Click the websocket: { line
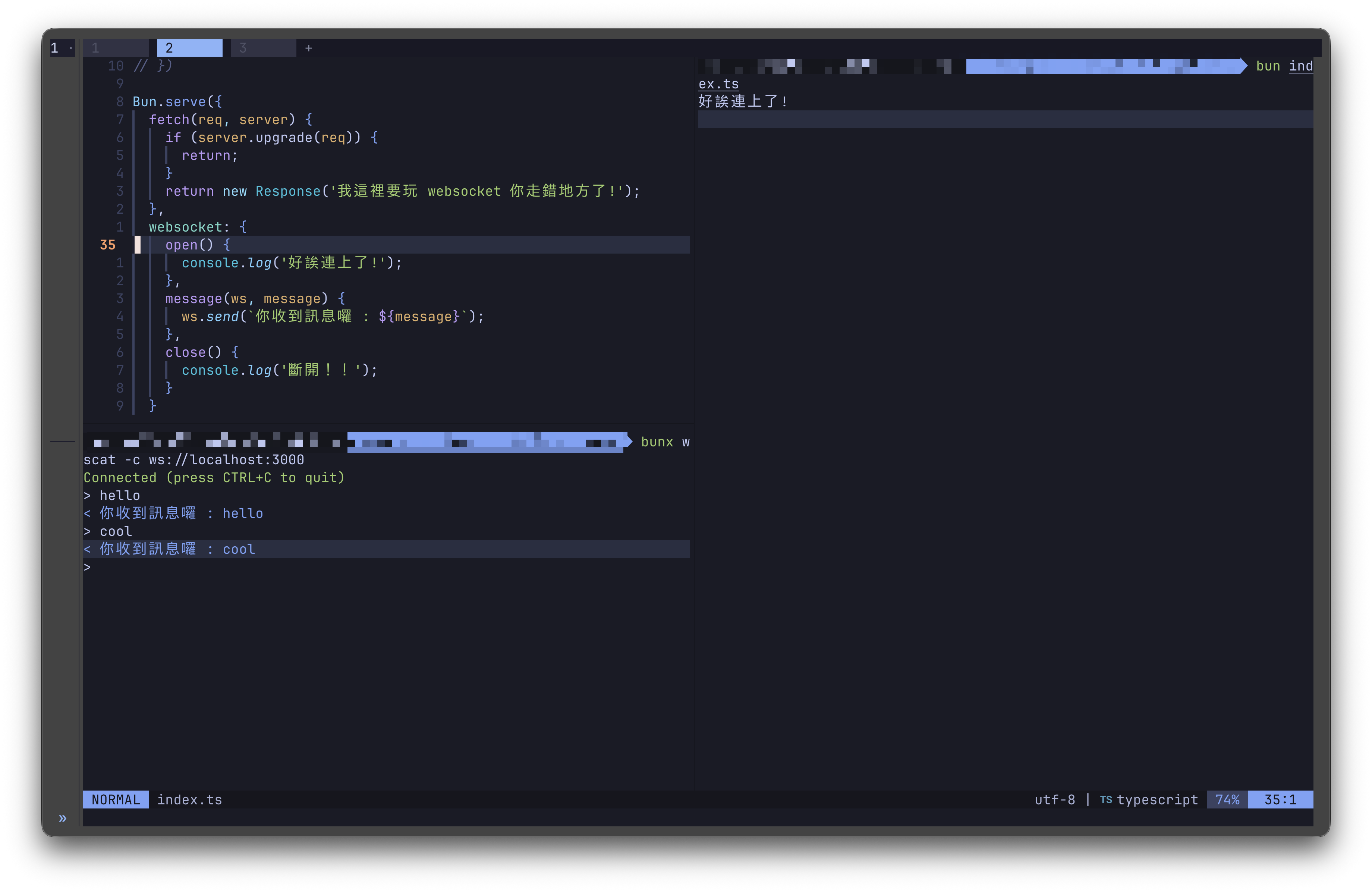Screen dimensions: 1372x892 (198, 227)
